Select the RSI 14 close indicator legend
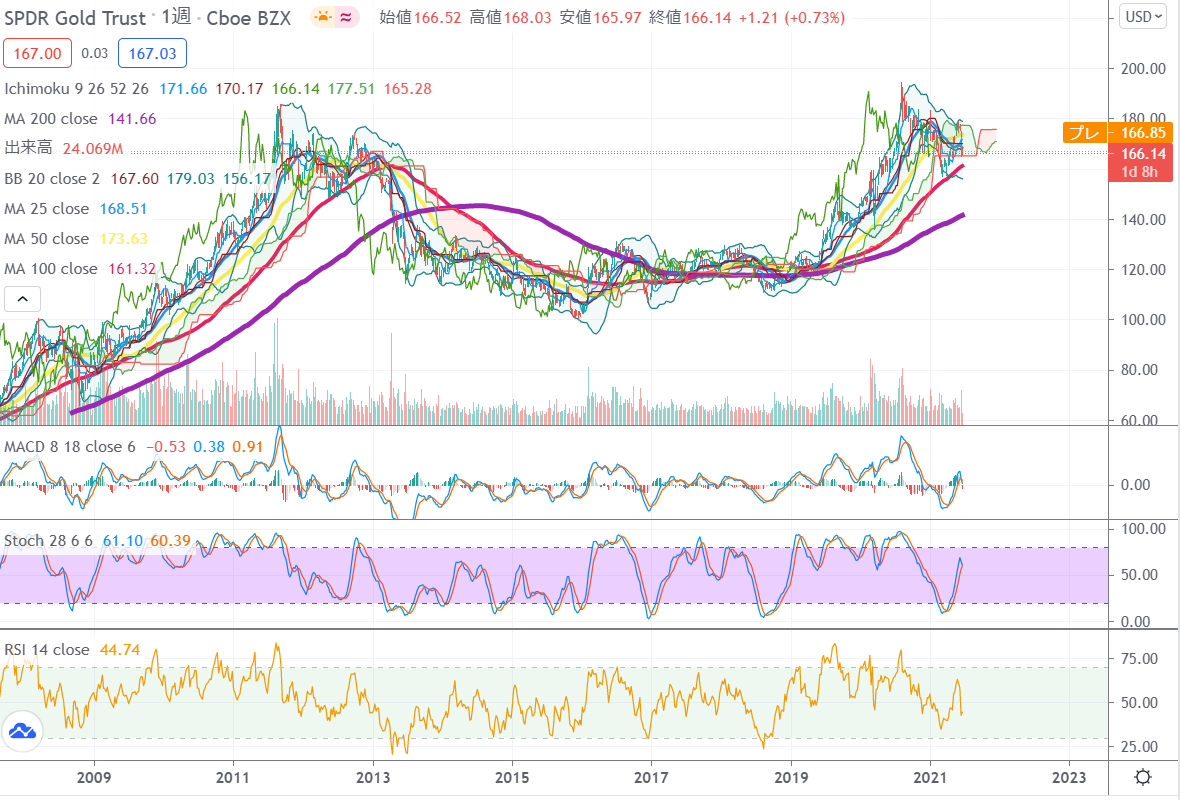The image size is (1180, 800). click(47, 649)
